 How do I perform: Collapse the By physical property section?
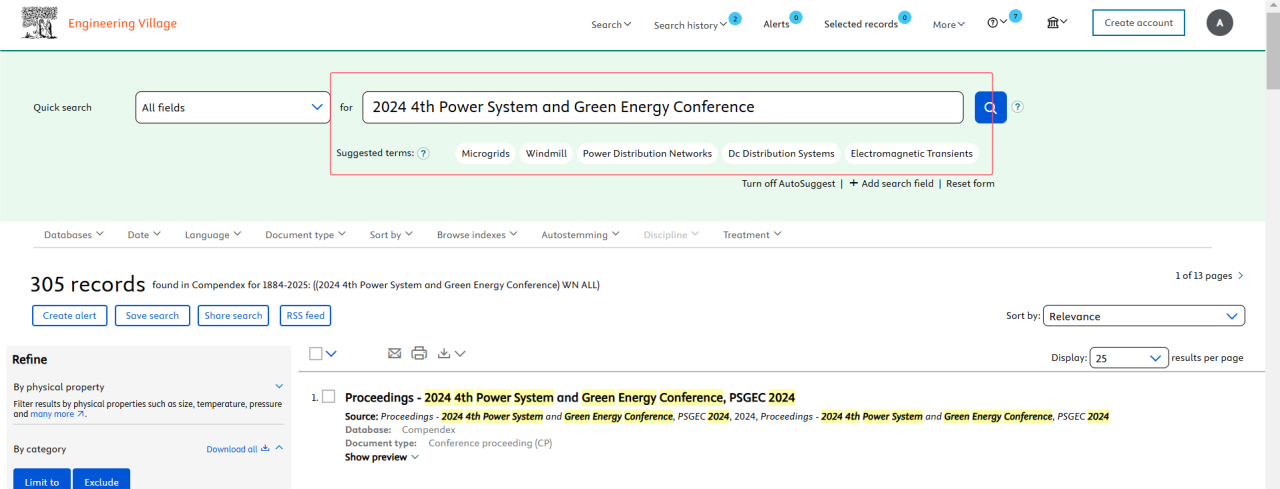tap(279, 386)
